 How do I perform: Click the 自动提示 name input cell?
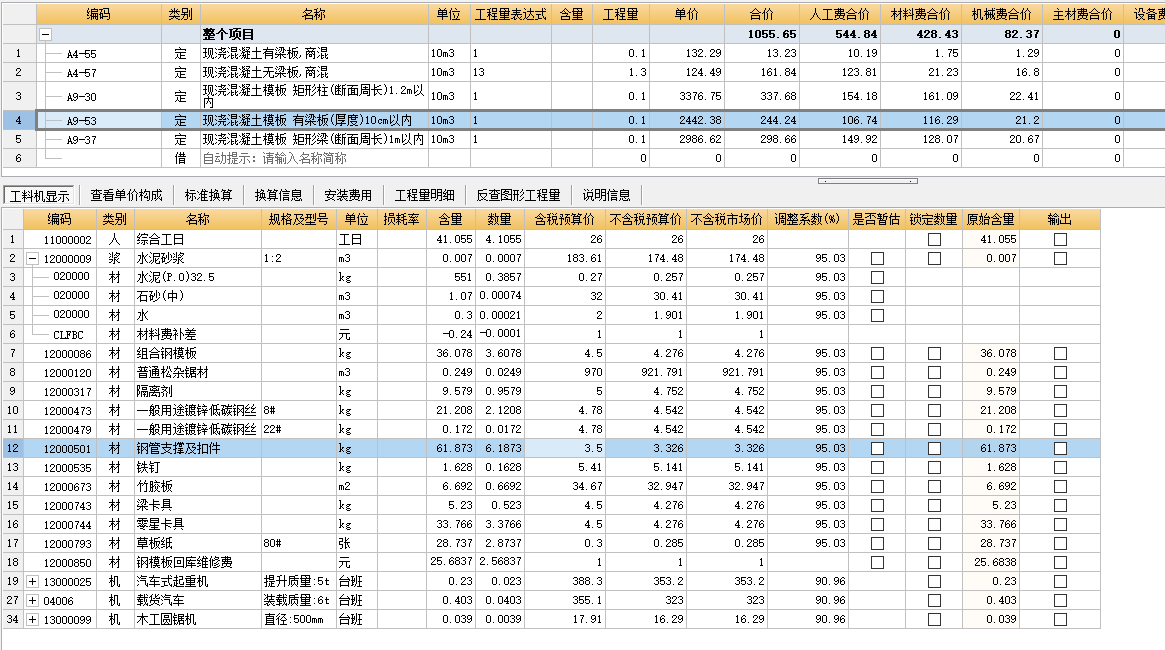314,158
